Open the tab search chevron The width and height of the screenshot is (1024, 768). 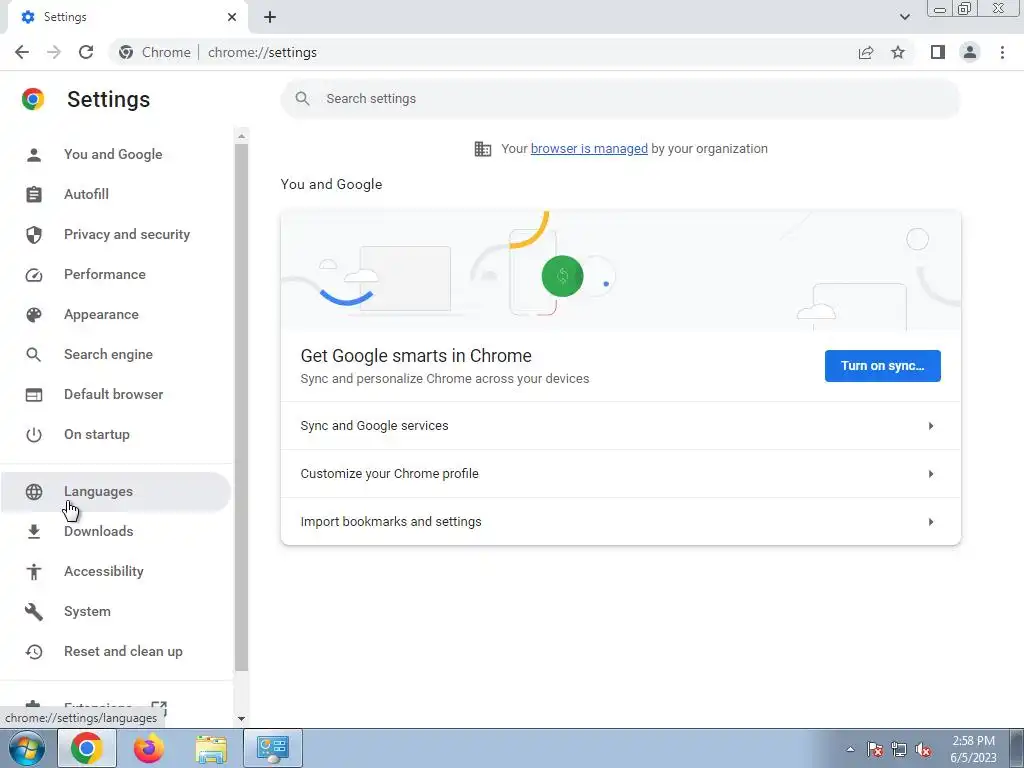click(904, 17)
